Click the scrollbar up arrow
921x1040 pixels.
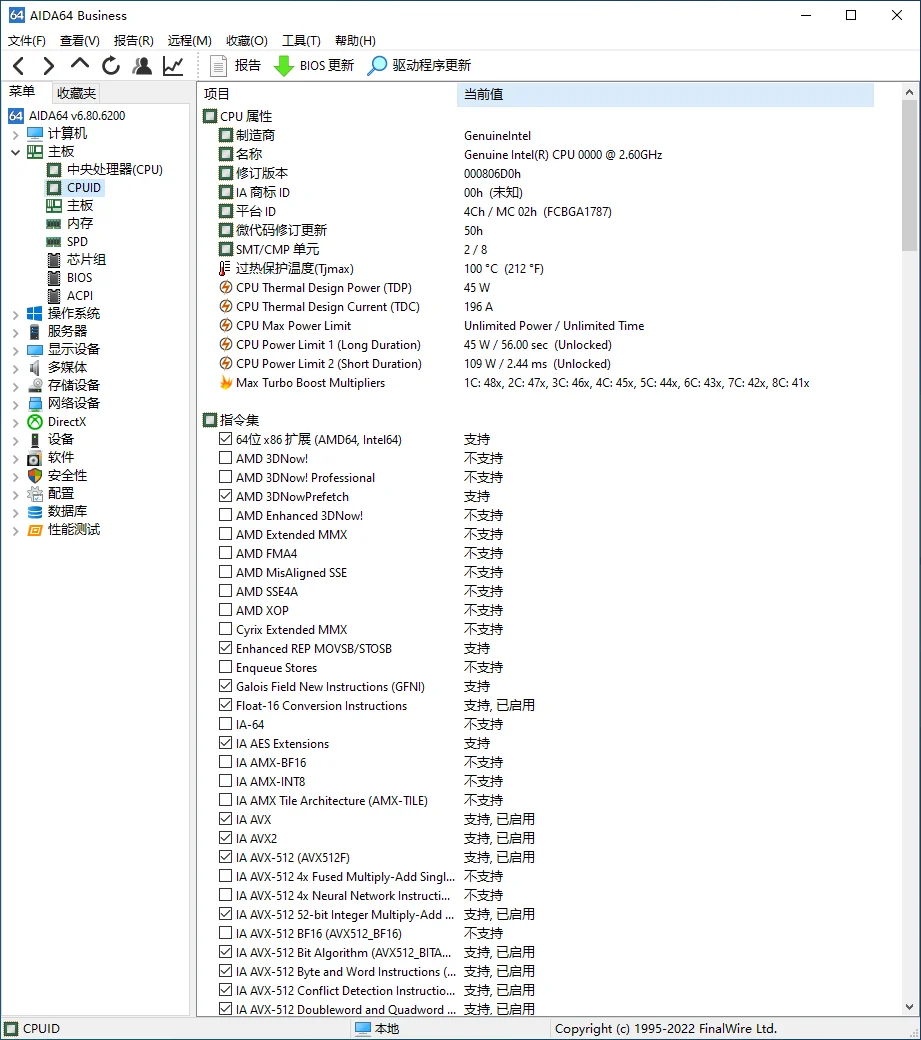[910, 93]
